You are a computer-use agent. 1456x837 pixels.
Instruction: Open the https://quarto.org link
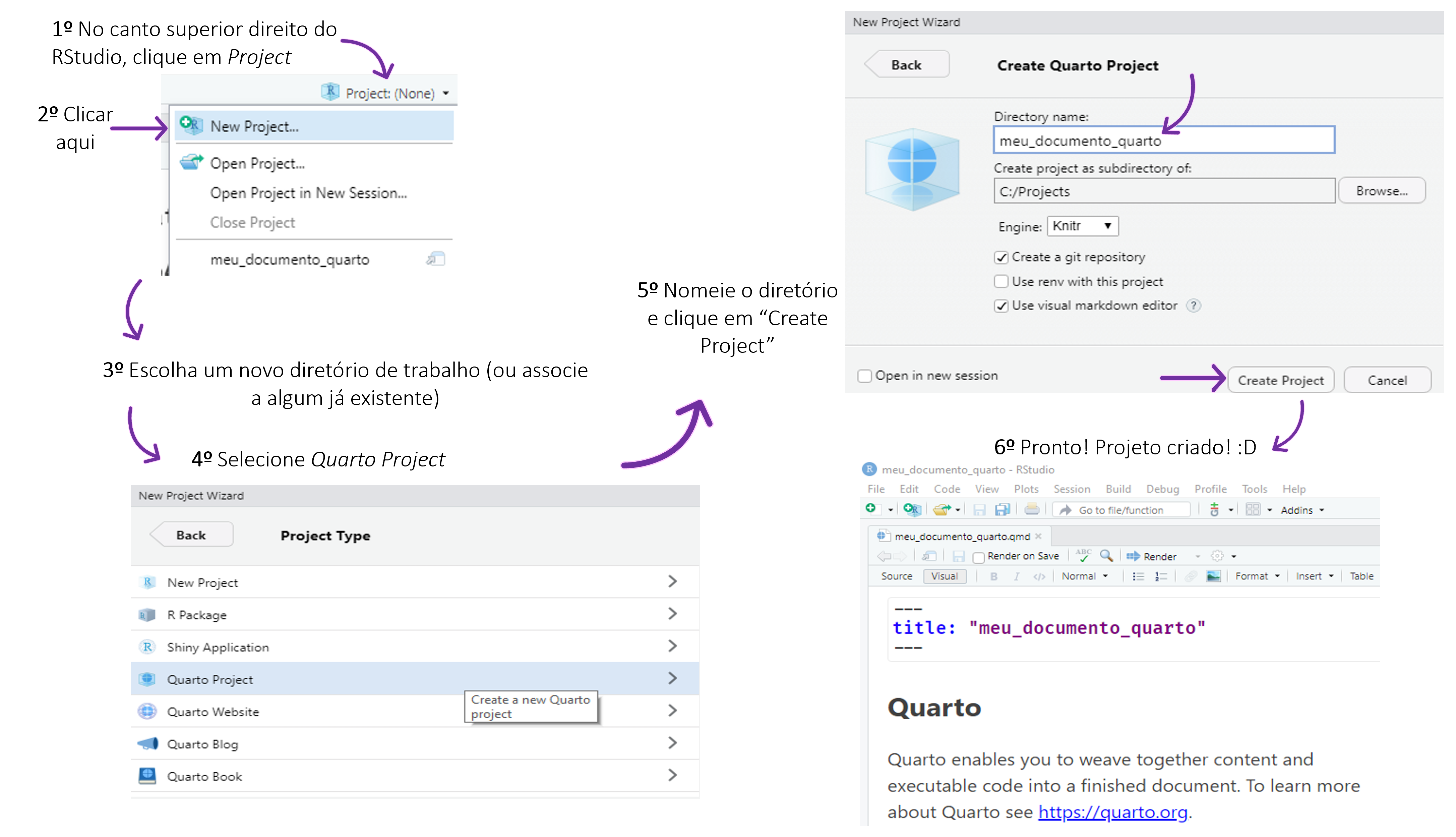click(x=1113, y=812)
